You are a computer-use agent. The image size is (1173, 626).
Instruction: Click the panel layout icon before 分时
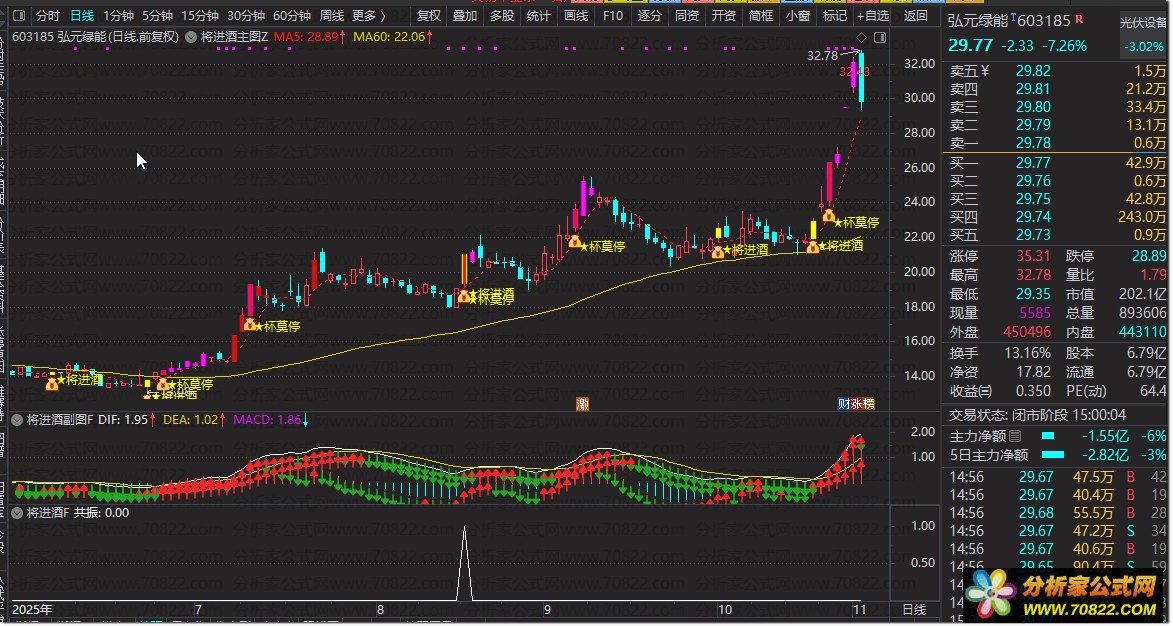pos(19,15)
